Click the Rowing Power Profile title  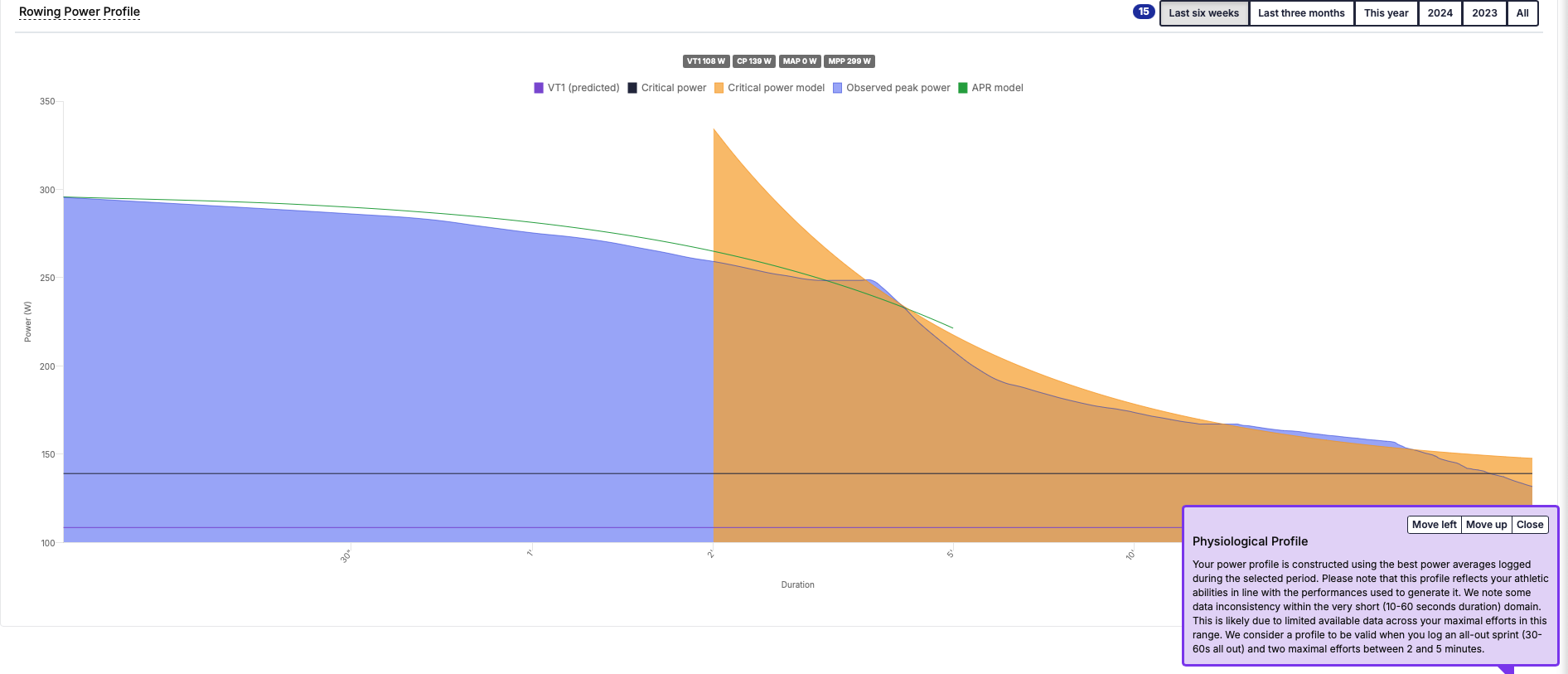[80, 12]
